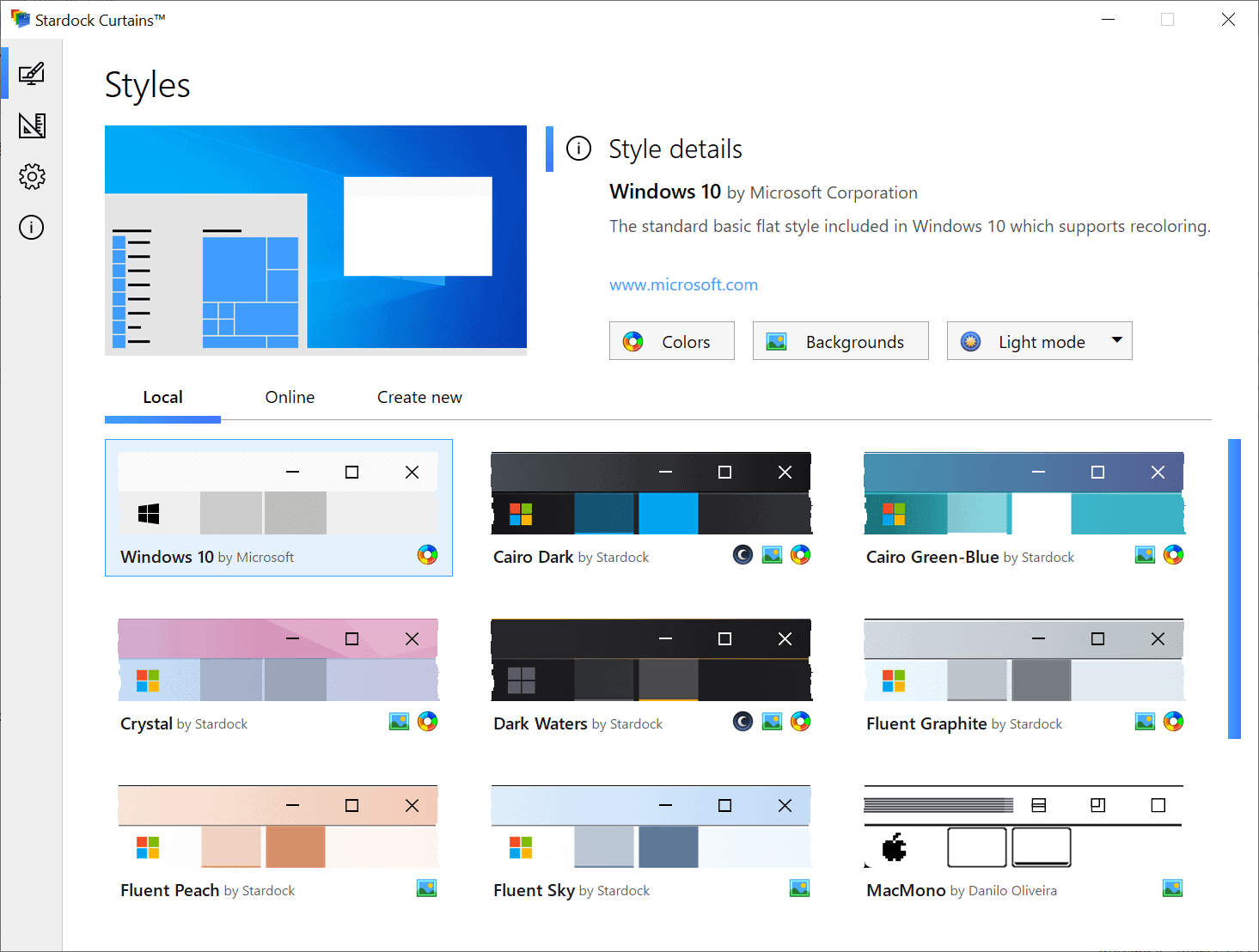The image size is (1259, 952).
Task: Select the Fluent Sky style preview
Action: pyautogui.click(x=651, y=827)
